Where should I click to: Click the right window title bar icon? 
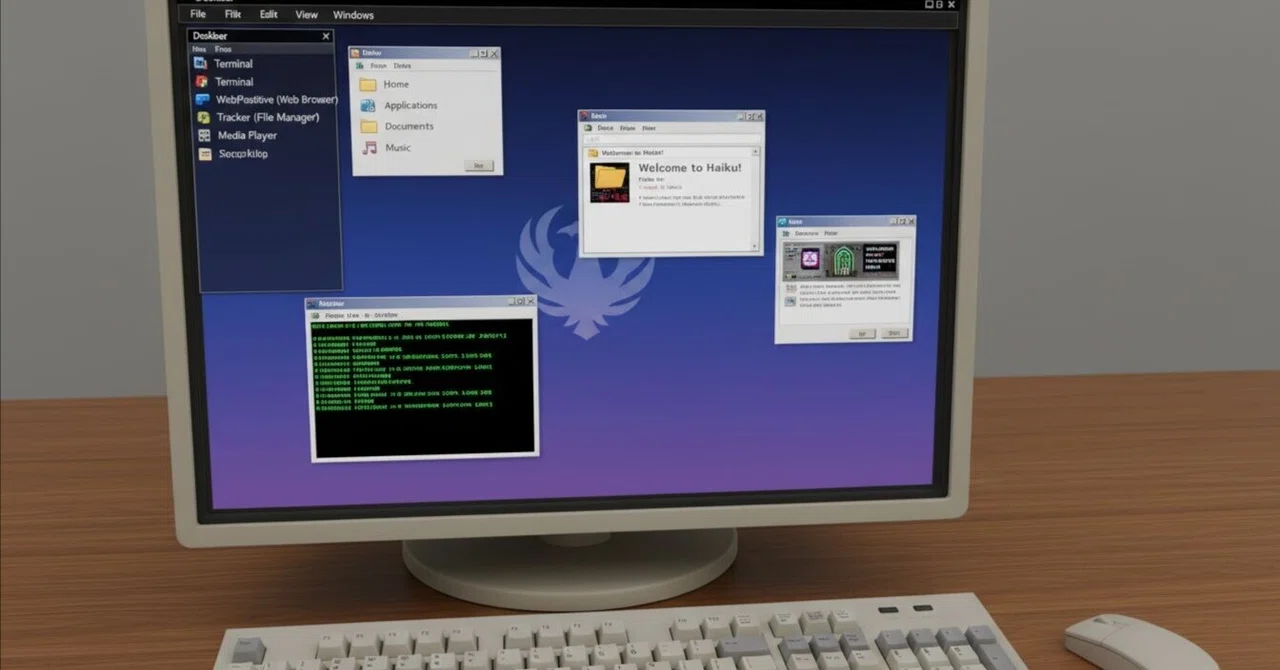click(783, 222)
